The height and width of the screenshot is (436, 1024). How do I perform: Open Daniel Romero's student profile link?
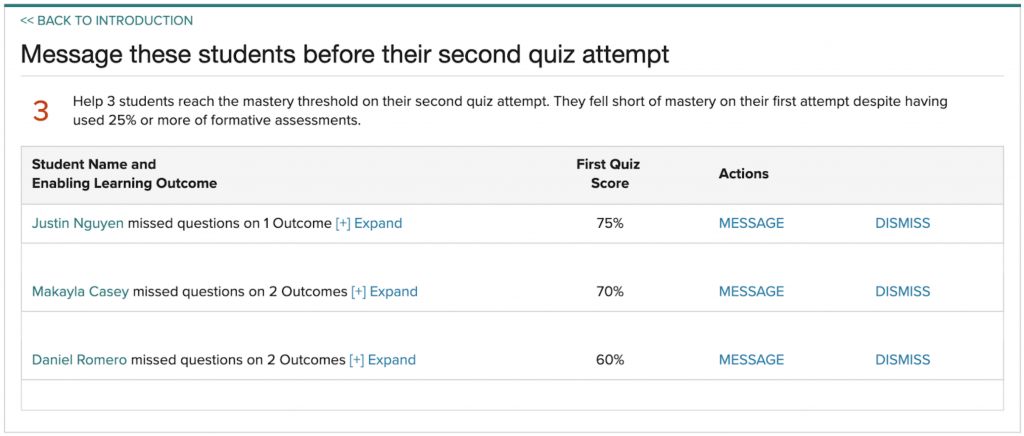[79, 360]
